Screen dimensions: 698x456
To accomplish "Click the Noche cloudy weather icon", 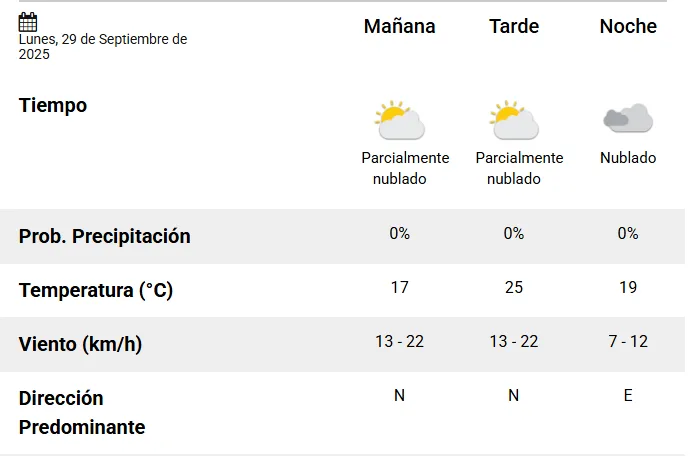I will 628,119.
